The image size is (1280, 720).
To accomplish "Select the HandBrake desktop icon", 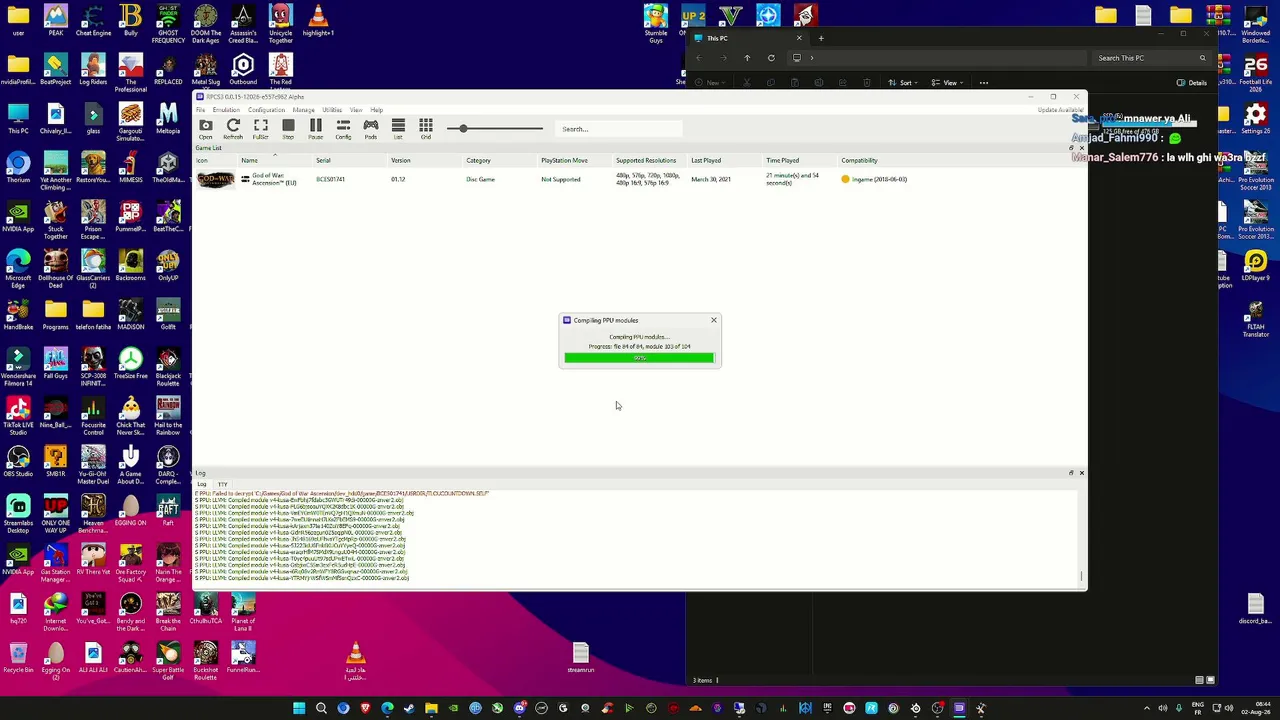I will [x=18, y=315].
